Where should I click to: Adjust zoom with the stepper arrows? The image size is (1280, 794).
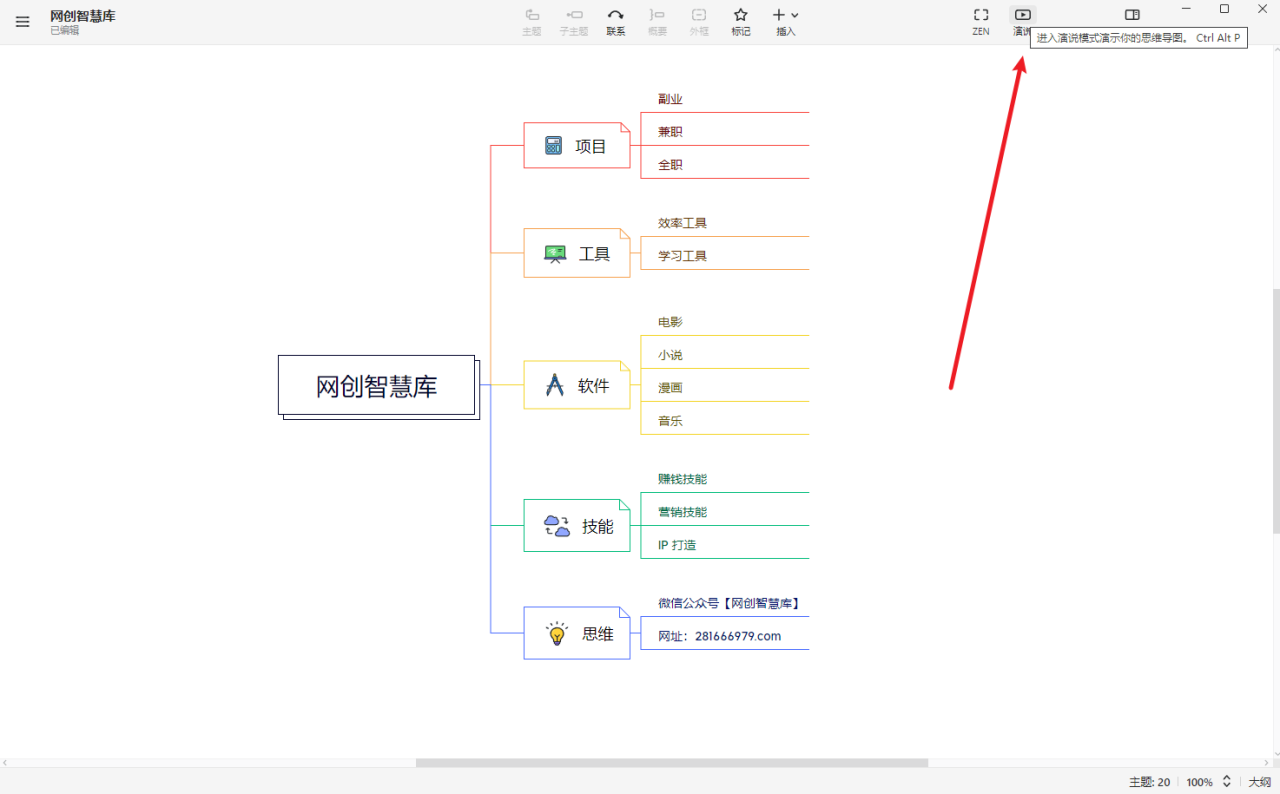coord(1227,782)
